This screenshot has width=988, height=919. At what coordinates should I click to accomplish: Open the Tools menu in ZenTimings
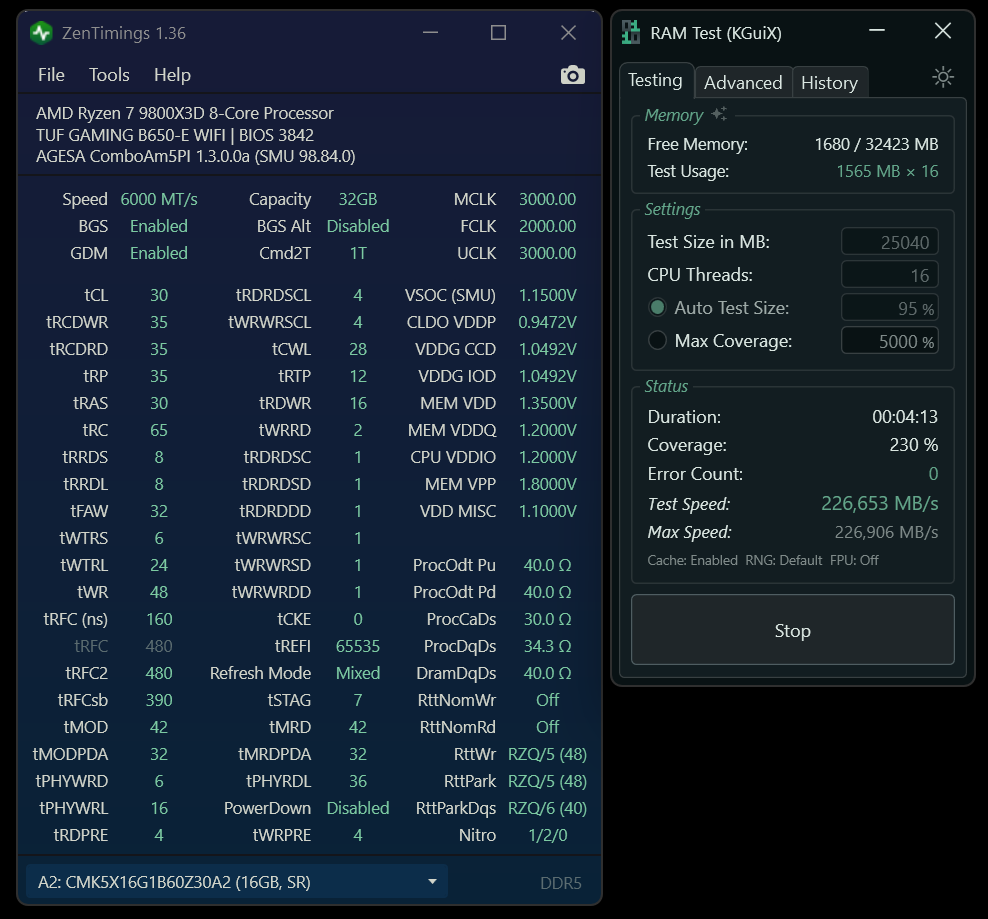pos(109,75)
